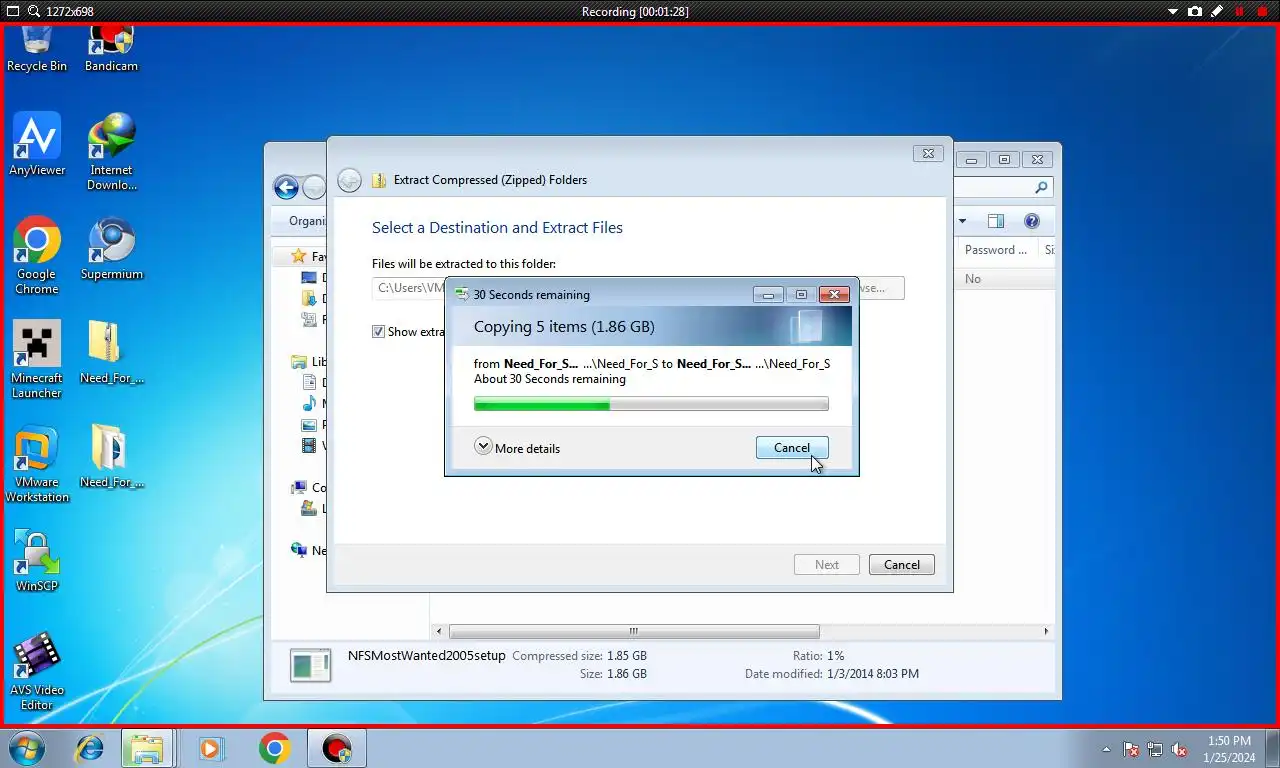Open the AVS Video Editor desktop icon
This screenshot has height=768, width=1280.
(x=37, y=671)
